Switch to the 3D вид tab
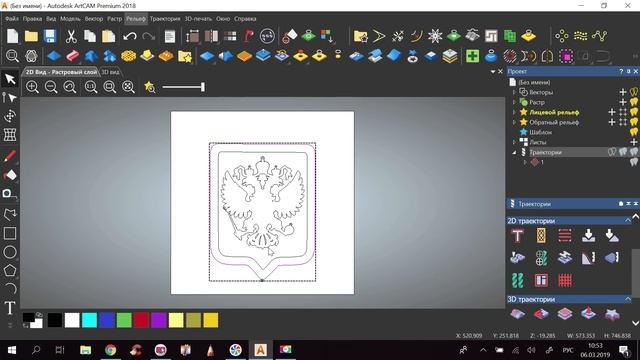Screen dimensions: 640x360 [110, 72]
